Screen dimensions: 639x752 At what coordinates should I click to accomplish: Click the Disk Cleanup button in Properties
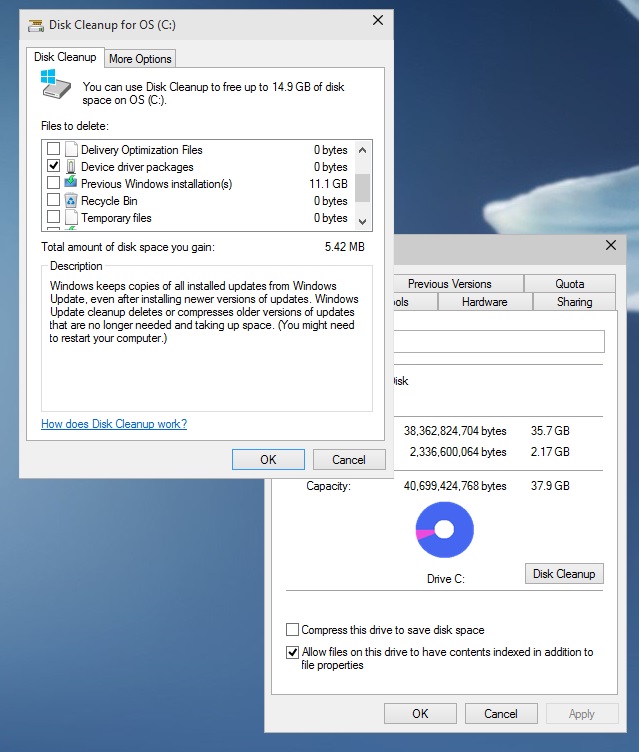pos(564,574)
